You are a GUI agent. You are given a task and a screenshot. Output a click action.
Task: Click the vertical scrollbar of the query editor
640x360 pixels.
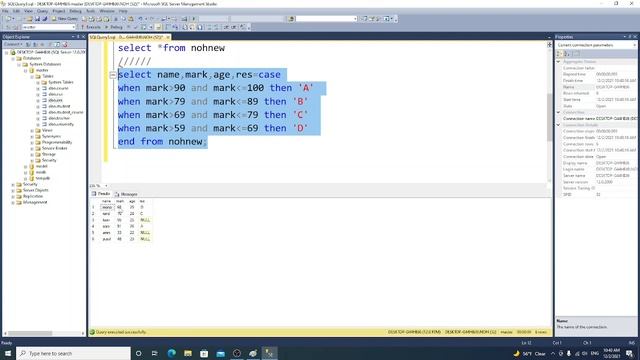tap(549, 117)
